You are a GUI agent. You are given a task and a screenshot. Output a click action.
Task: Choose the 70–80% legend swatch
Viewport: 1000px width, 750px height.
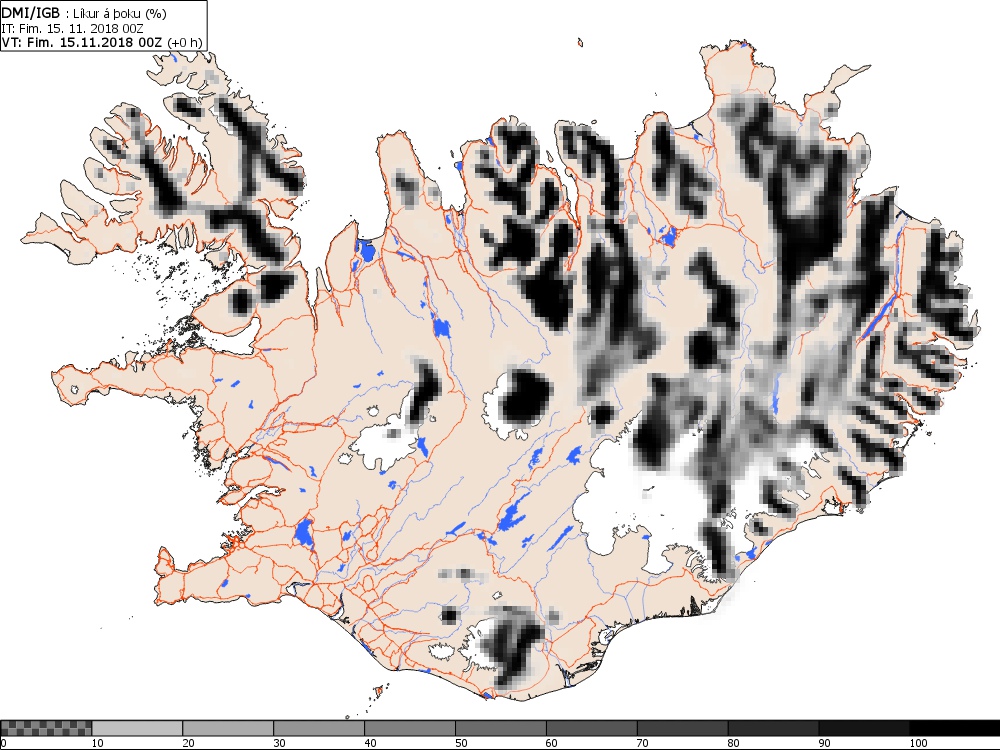tap(682, 728)
